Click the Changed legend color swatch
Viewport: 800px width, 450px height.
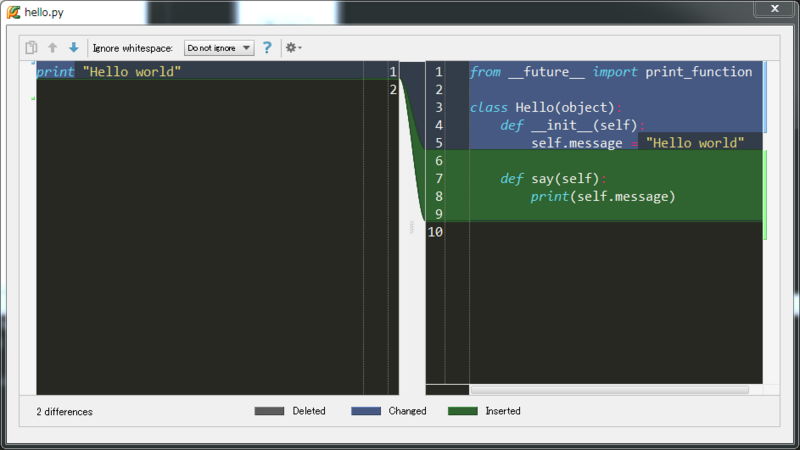click(x=366, y=411)
